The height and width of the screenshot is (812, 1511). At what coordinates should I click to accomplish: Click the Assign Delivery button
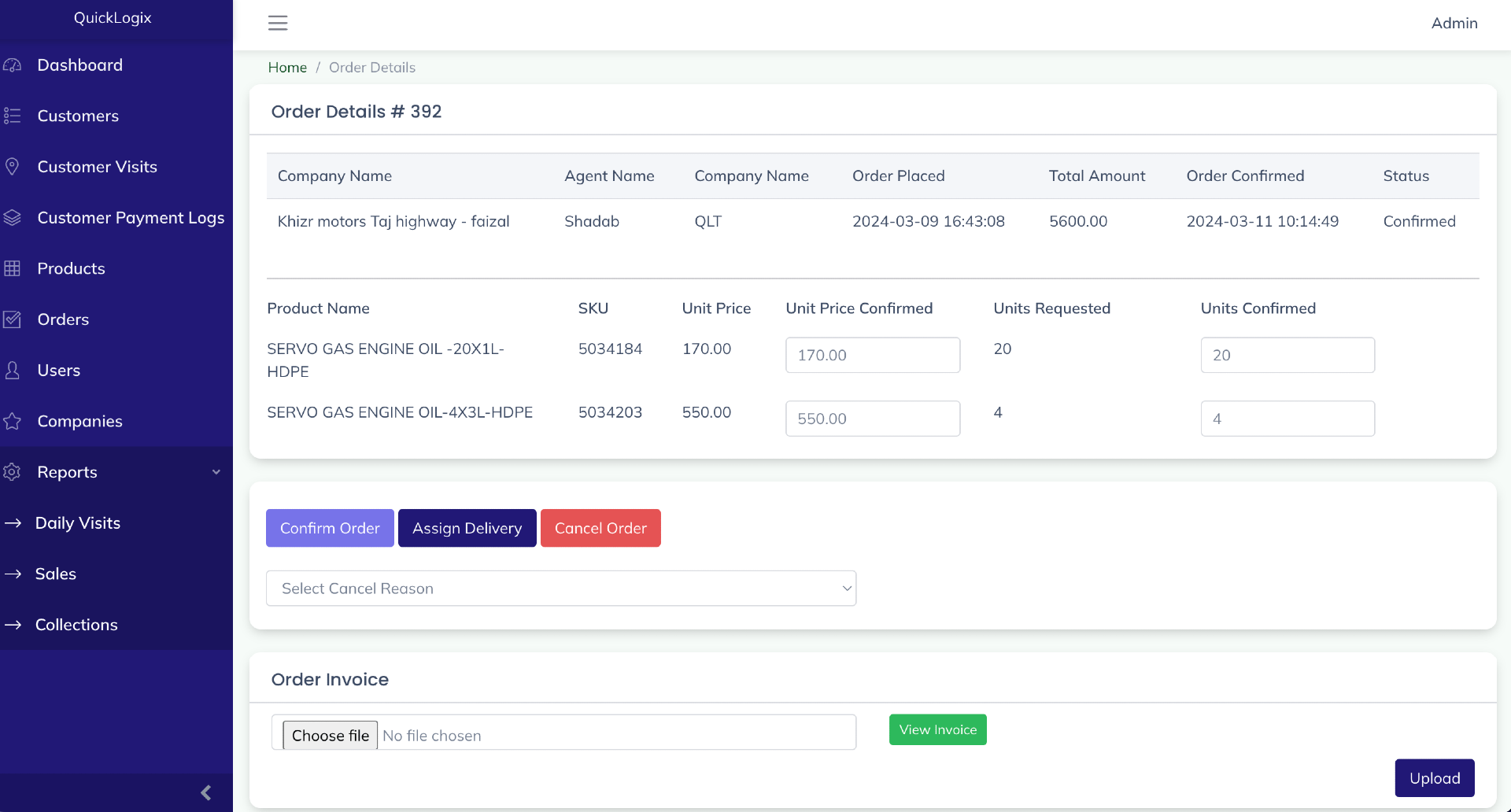click(x=467, y=528)
